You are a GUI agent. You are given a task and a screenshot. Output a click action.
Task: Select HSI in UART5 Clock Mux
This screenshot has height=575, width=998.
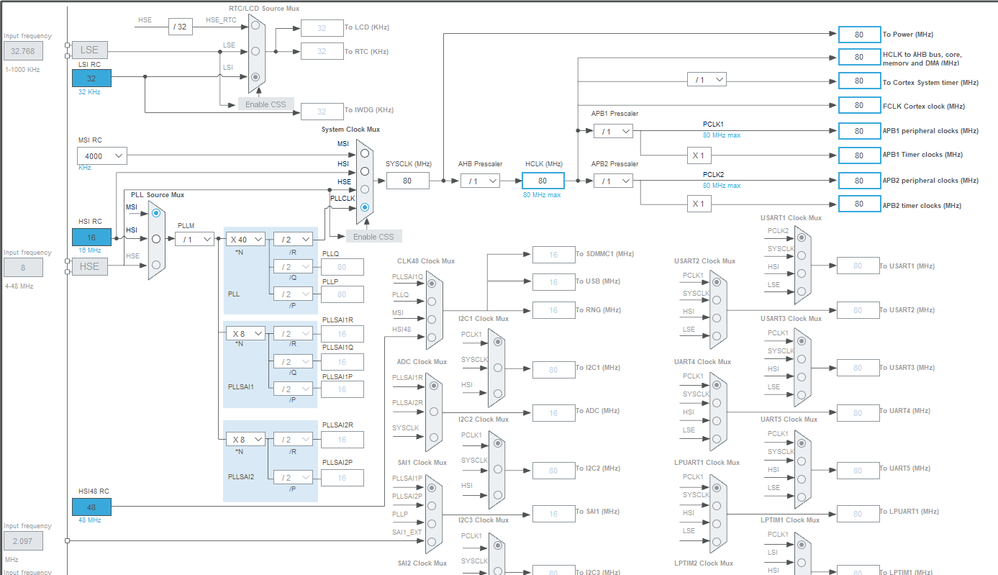801,478
